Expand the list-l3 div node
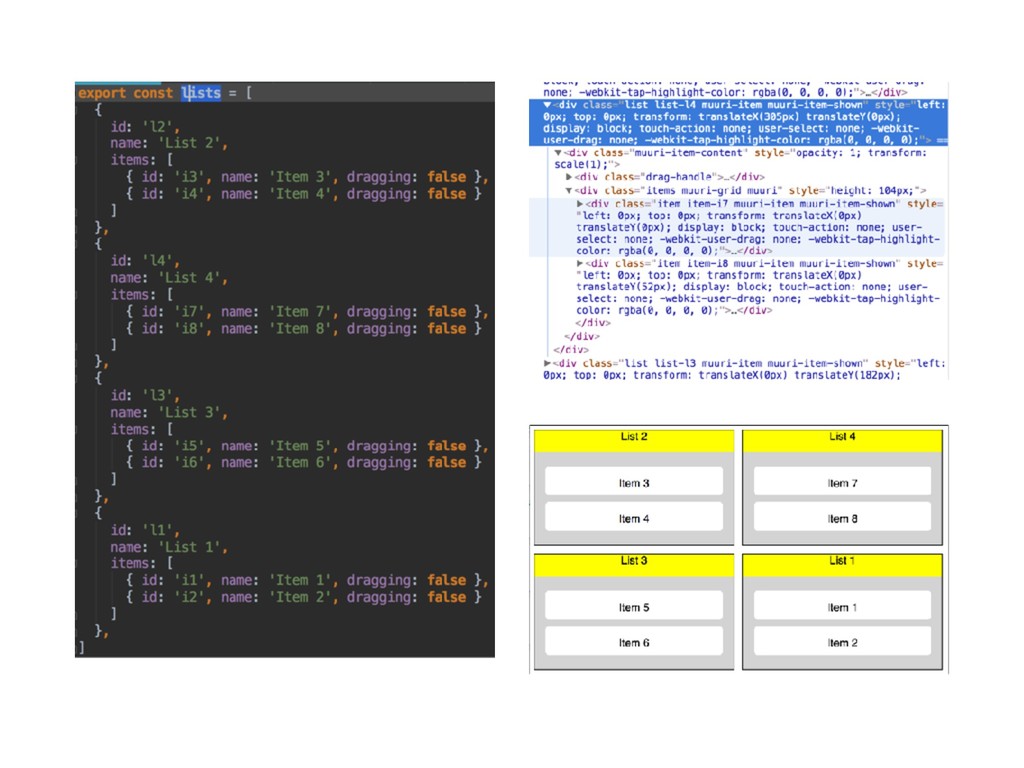The height and width of the screenshot is (768, 1024). 547,363
